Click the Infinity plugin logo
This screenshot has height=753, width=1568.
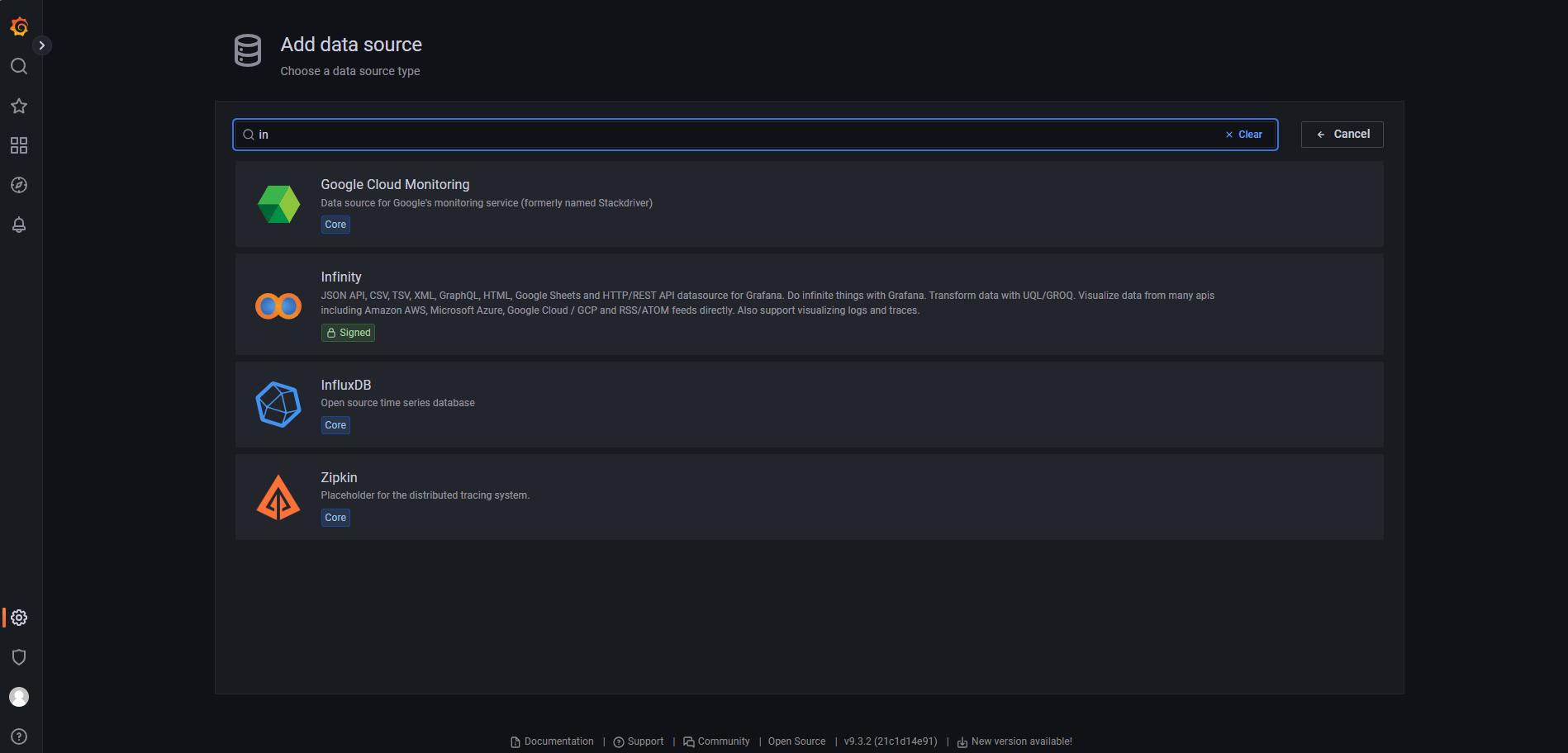278,306
